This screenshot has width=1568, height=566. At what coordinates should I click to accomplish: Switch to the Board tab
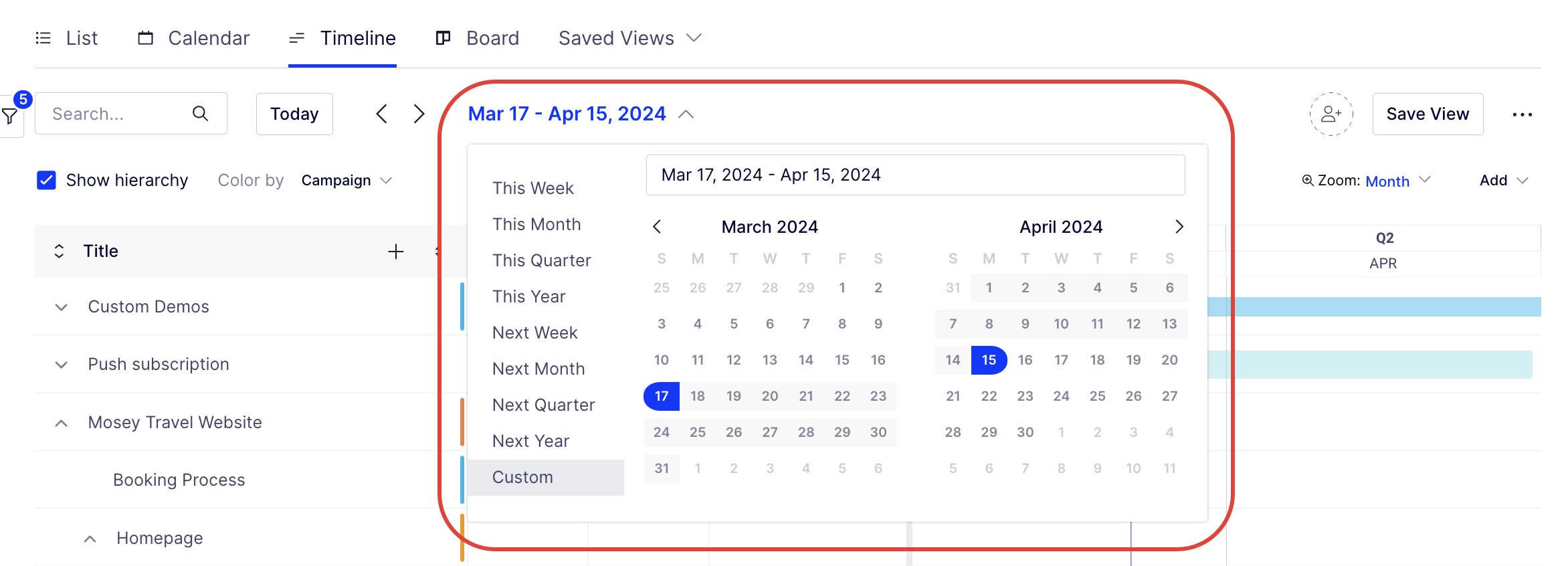click(x=478, y=38)
